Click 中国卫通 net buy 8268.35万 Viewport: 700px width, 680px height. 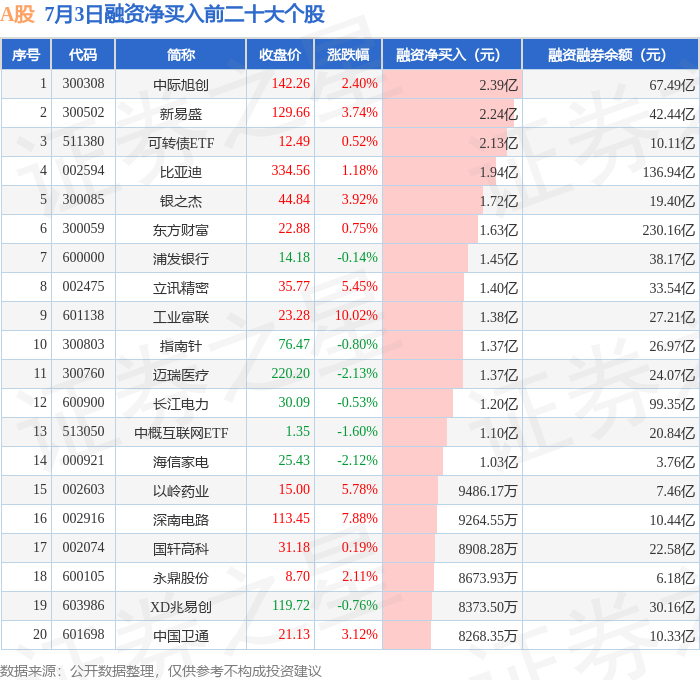(488, 636)
